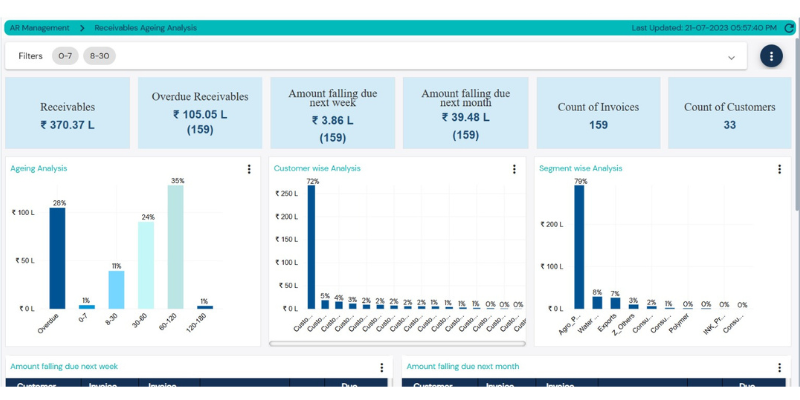Click the Overdue Receivables card
800x400 pixels.
tap(199, 113)
